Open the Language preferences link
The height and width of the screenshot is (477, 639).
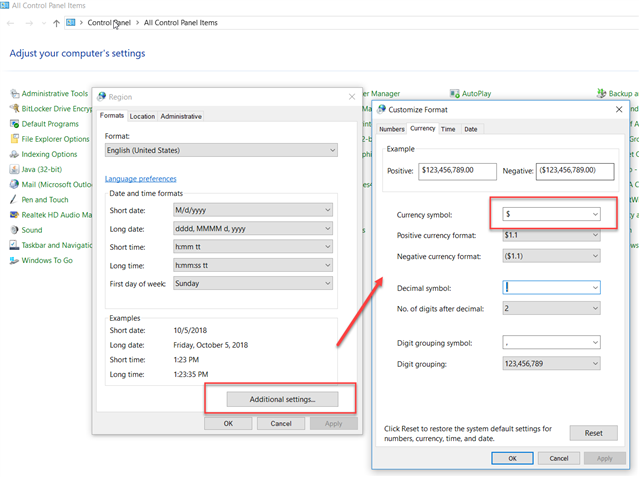[140, 179]
